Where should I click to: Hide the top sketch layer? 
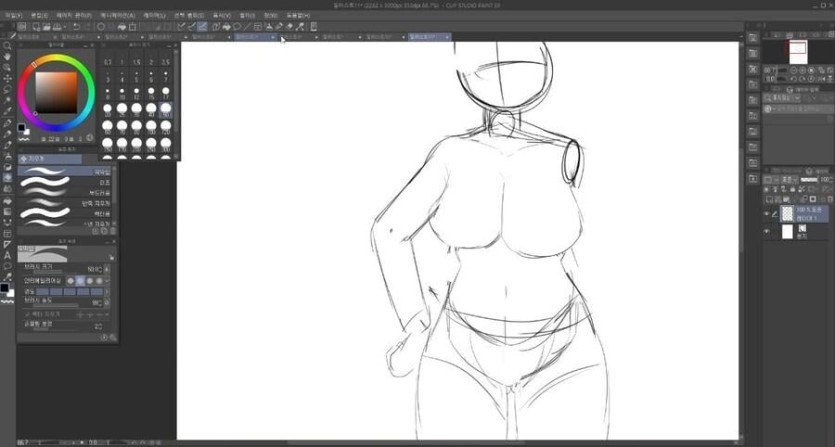[767, 212]
